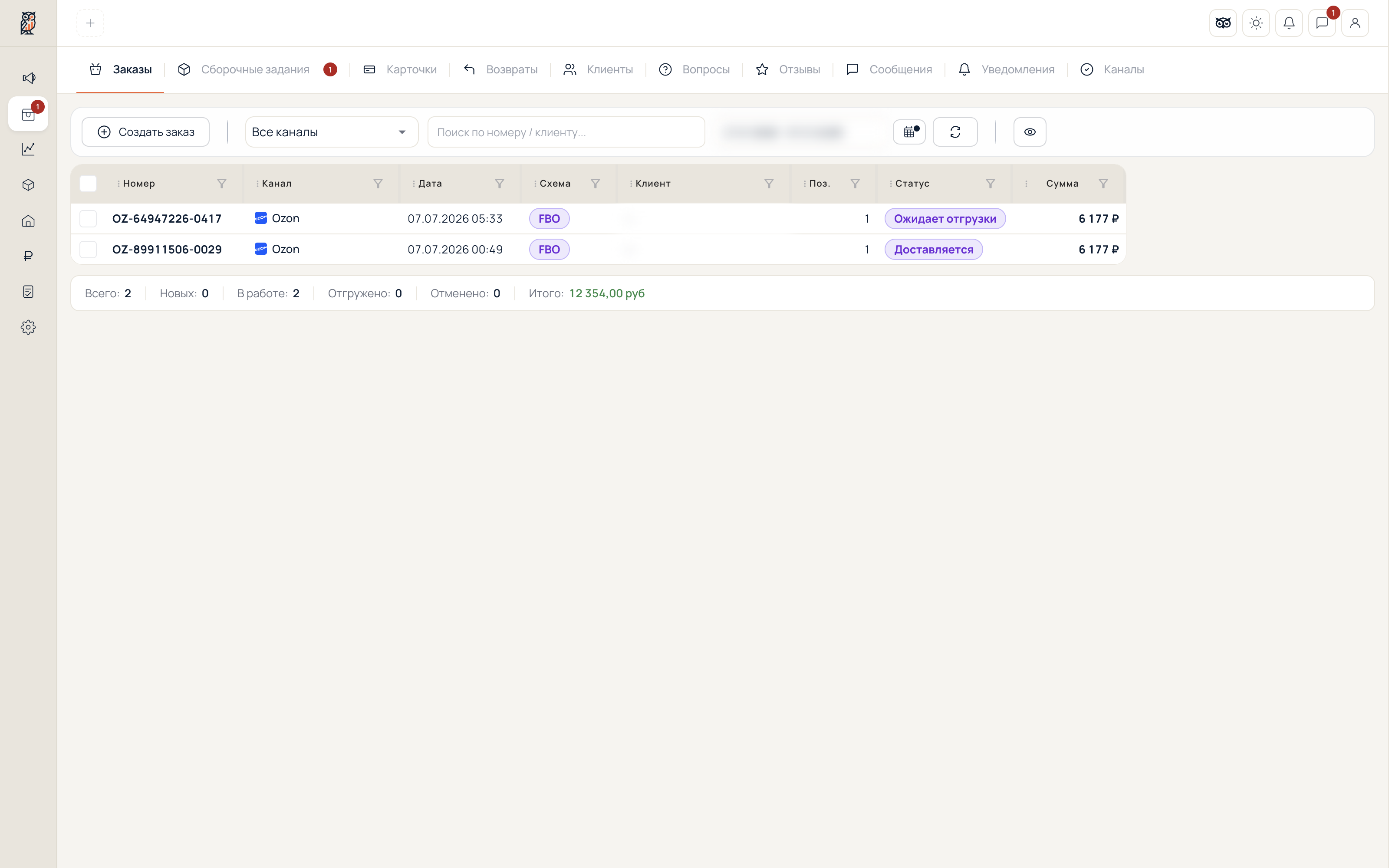Viewport: 1389px width, 868px height.
Task: Refresh the orders list
Action: point(955,132)
